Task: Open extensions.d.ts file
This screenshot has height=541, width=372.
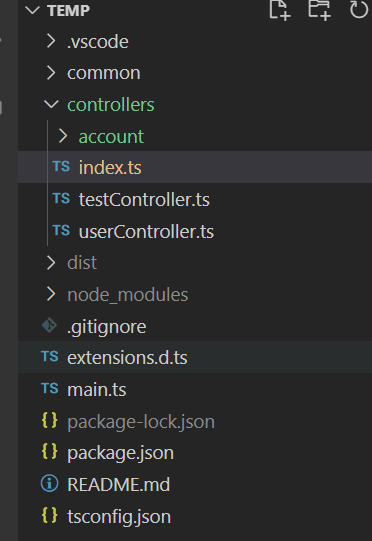Action: [127, 357]
